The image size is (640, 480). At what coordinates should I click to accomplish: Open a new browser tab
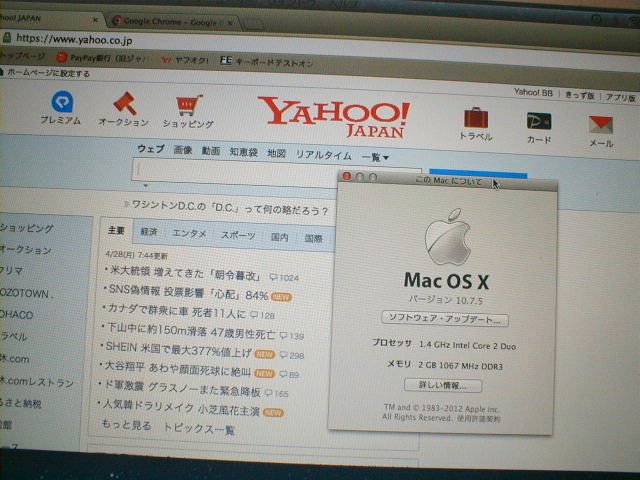pos(253,24)
